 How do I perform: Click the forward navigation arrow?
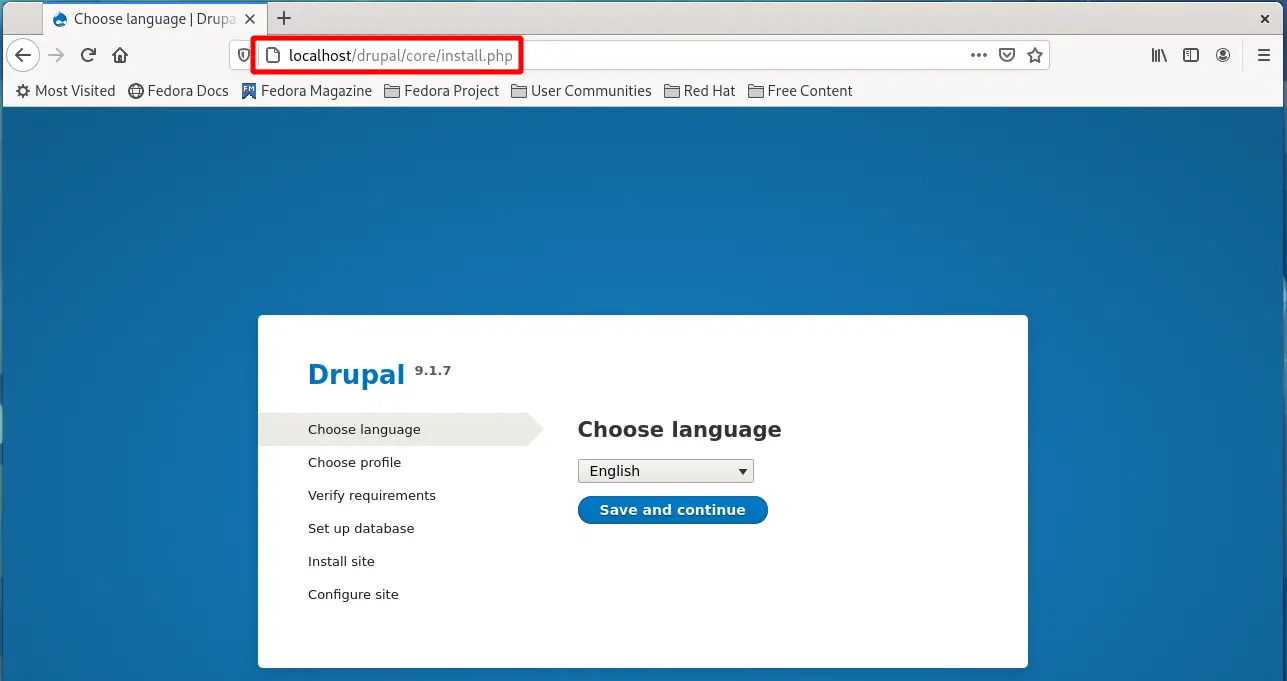[56, 55]
